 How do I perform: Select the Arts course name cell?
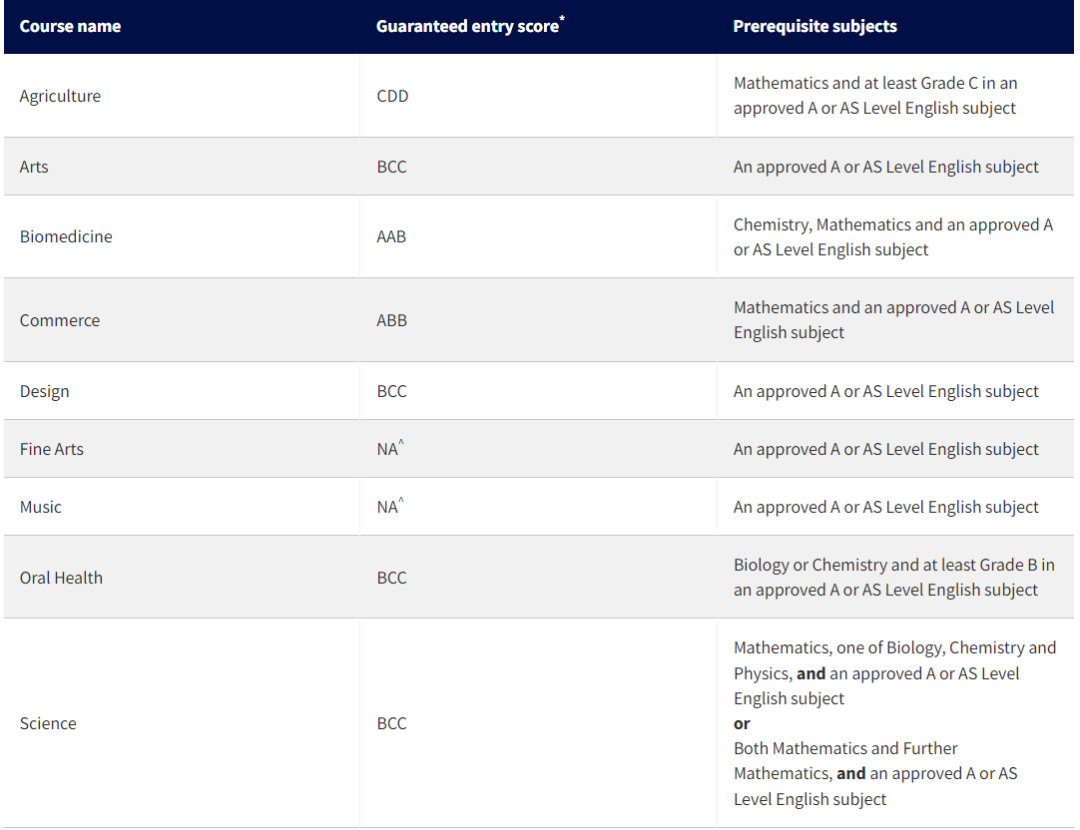pyautogui.click(x=34, y=167)
